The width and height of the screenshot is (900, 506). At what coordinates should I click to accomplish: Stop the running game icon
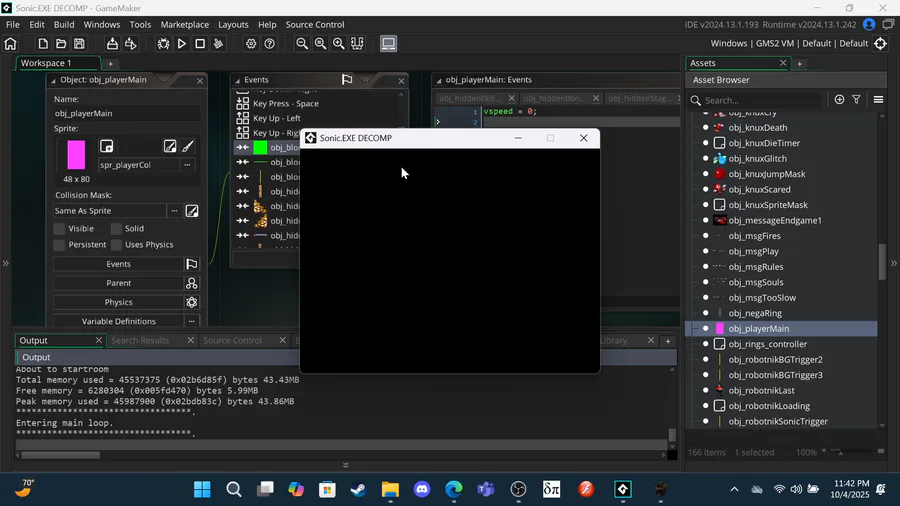[x=200, y=44]
